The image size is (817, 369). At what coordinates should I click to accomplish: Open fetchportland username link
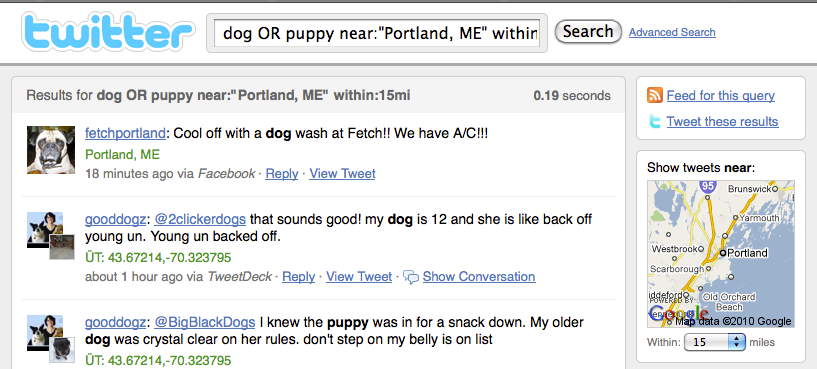coord(125,133)
